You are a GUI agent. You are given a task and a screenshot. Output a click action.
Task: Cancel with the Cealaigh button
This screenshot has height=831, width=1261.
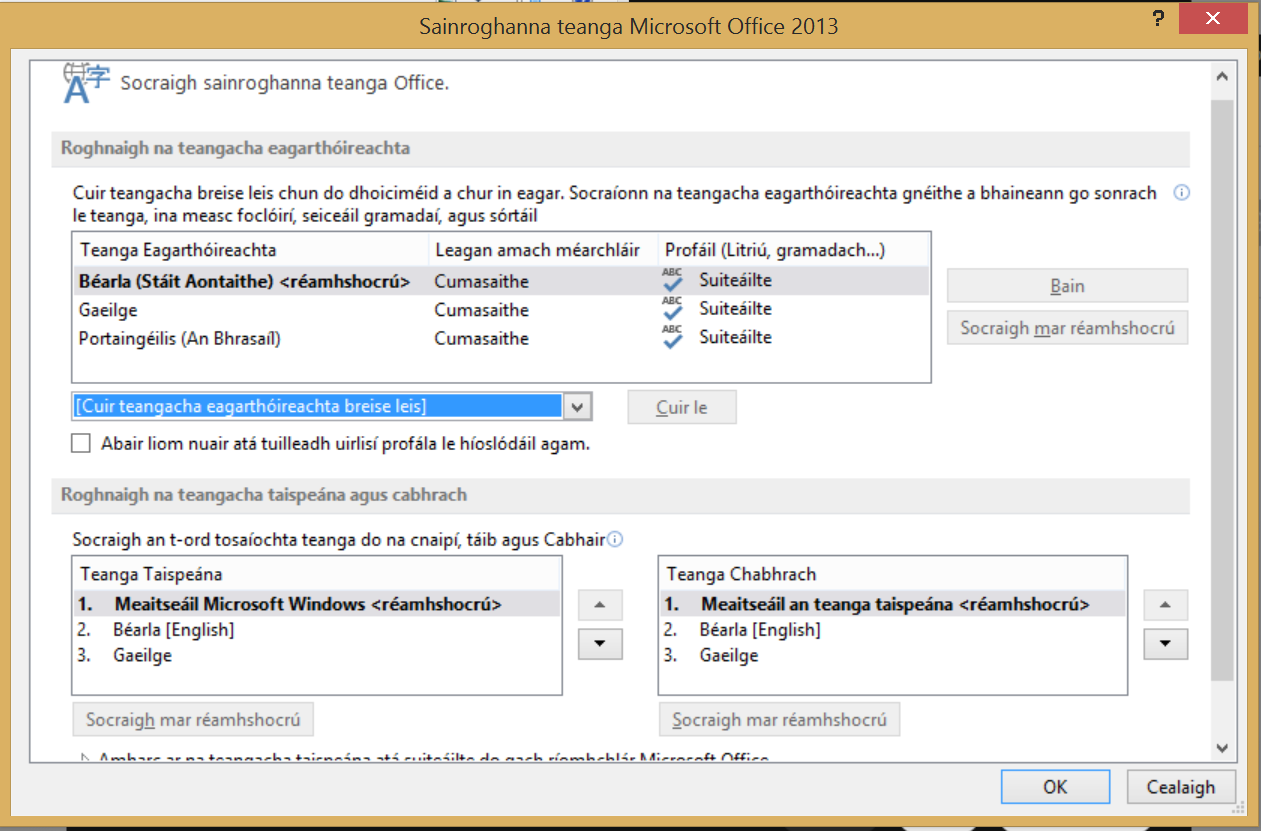point(1181,787)
